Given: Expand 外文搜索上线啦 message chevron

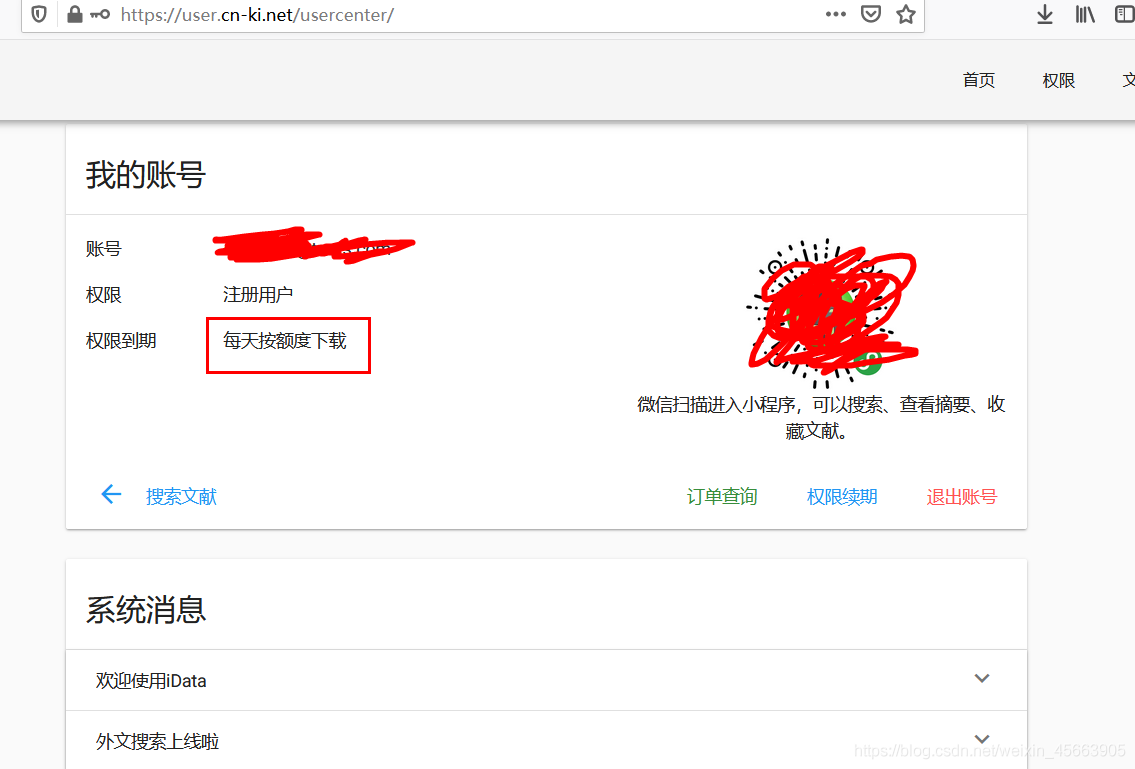Looking at the screenshot, I should click(982, 739).
